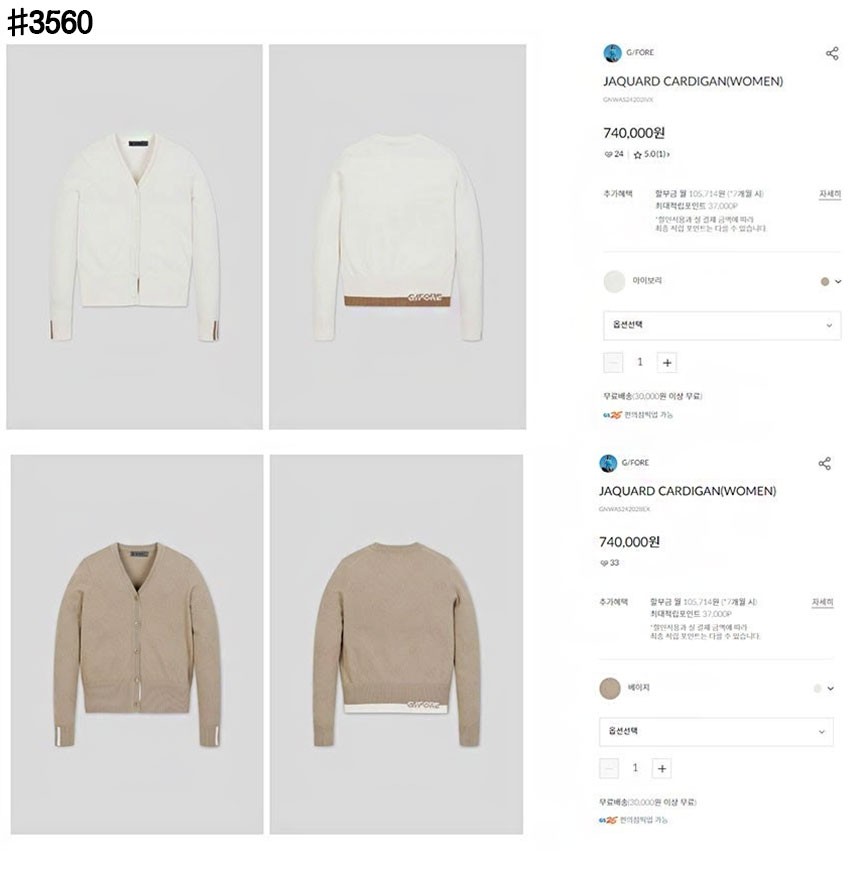
Task: Decrease quantity for ivory cardigan
Action: 613,363
